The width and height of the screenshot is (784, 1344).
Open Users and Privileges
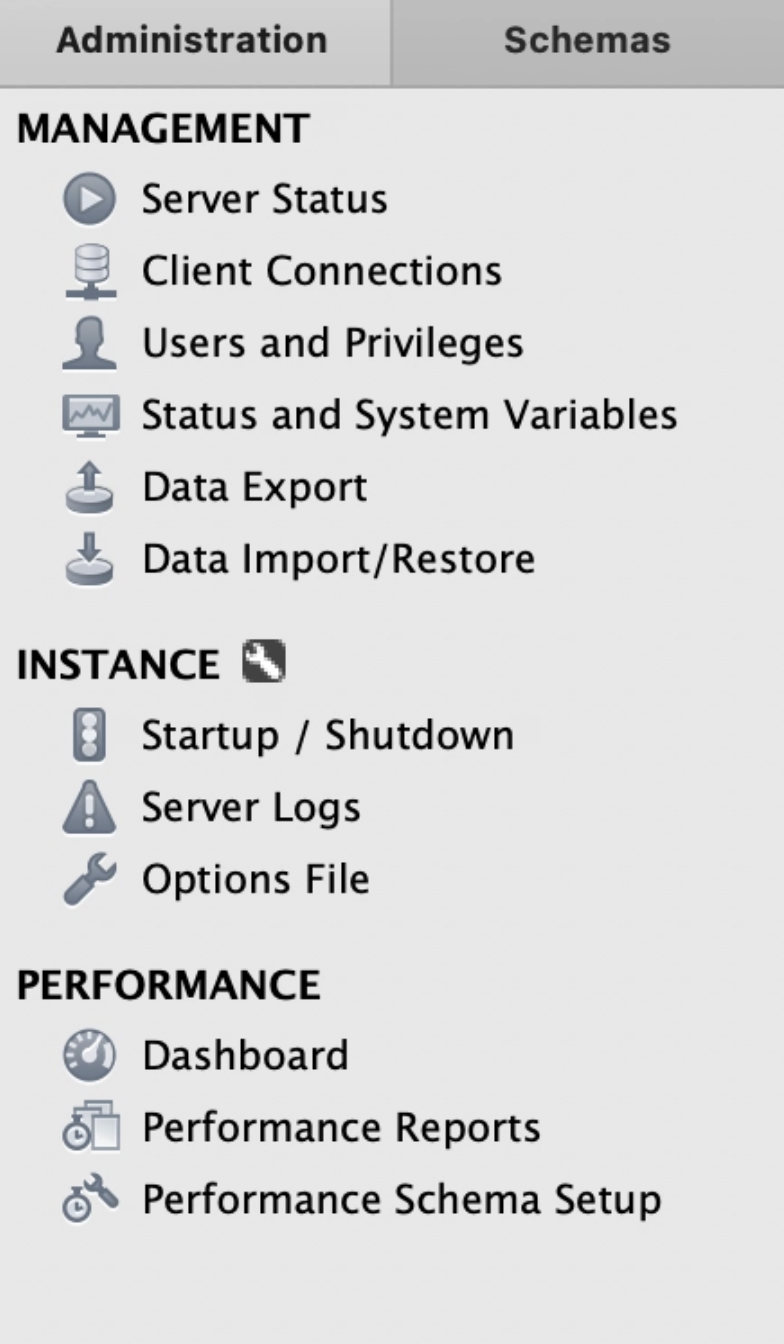coord(333,343)
